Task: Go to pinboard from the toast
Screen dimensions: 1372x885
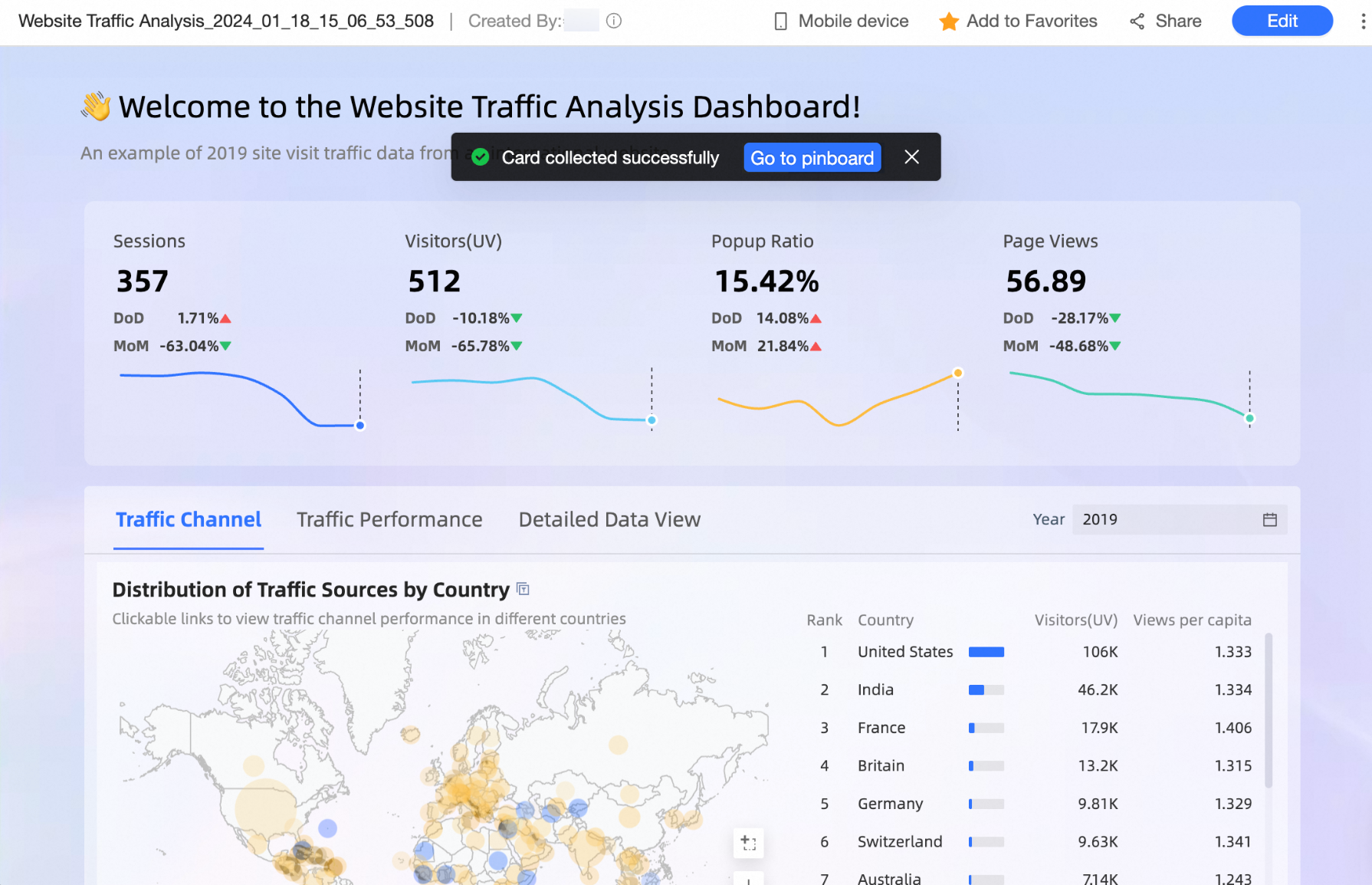Action: 812,158
